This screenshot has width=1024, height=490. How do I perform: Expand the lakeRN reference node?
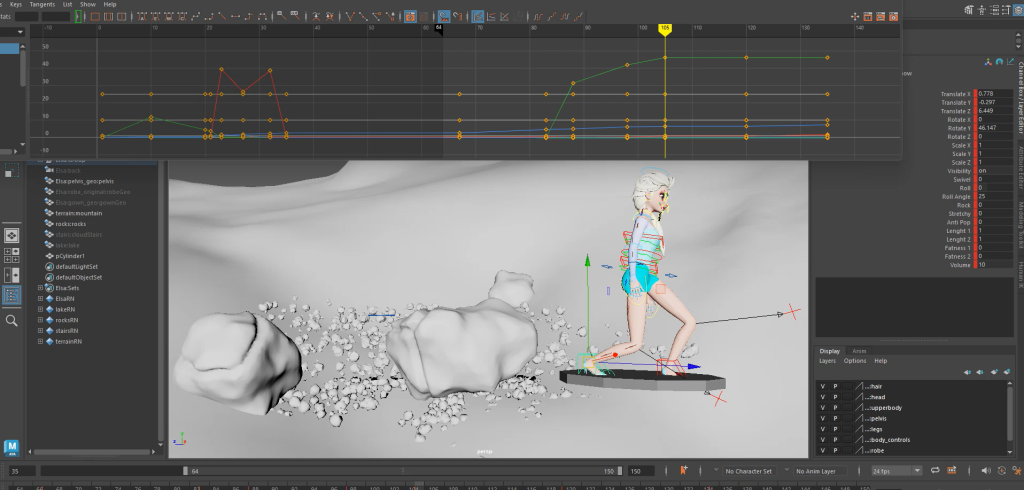coord(40,309)
